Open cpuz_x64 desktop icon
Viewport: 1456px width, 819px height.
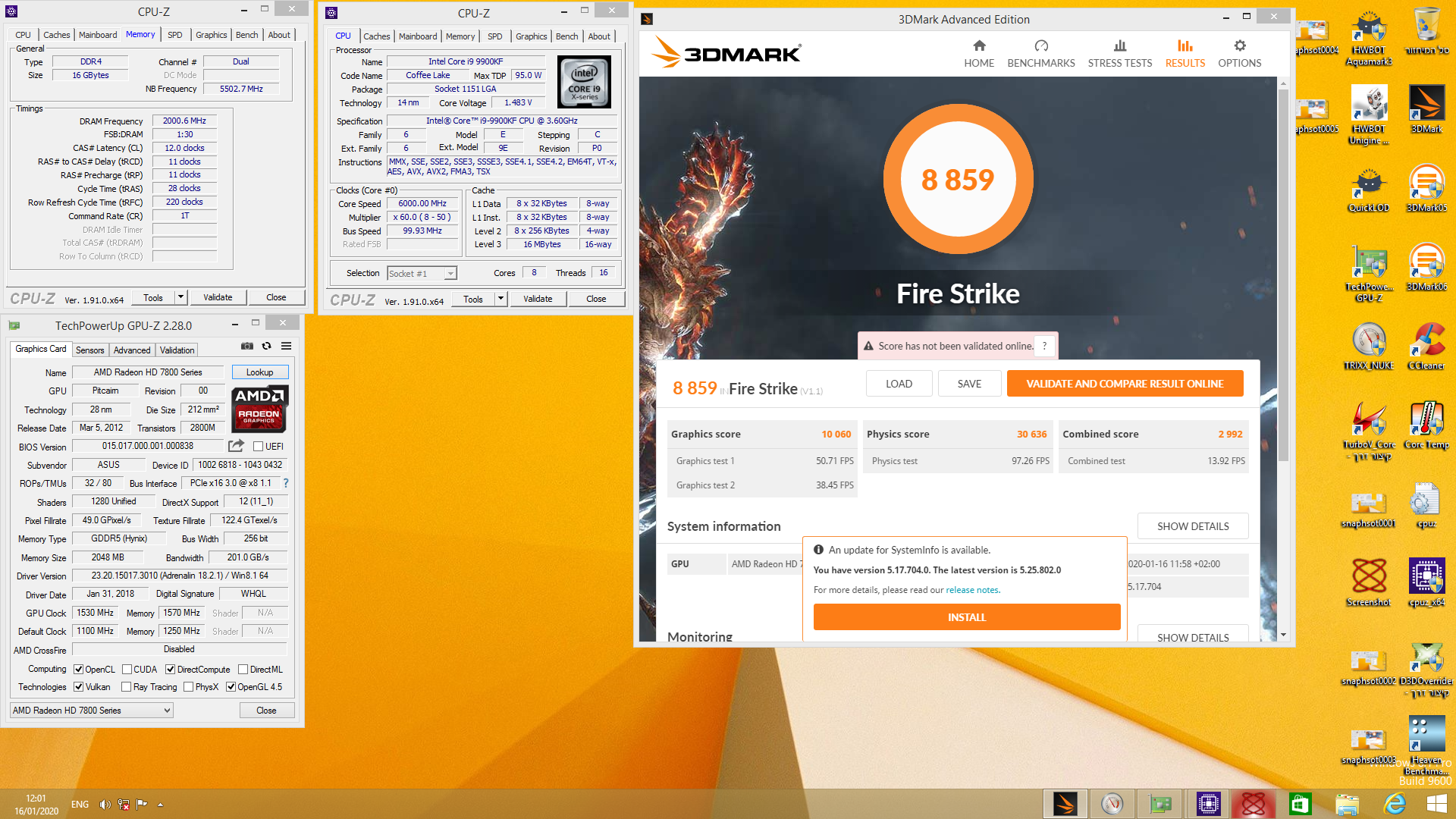tap(1426, 584)
